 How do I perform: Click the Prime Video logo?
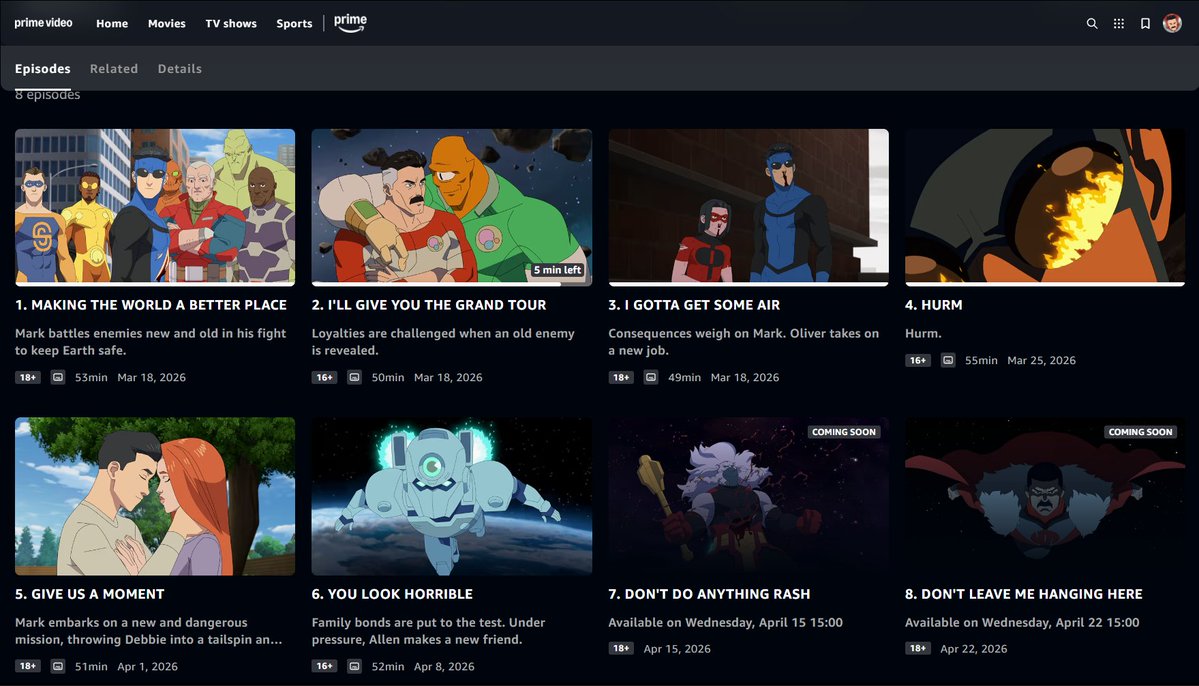point(44,23)
